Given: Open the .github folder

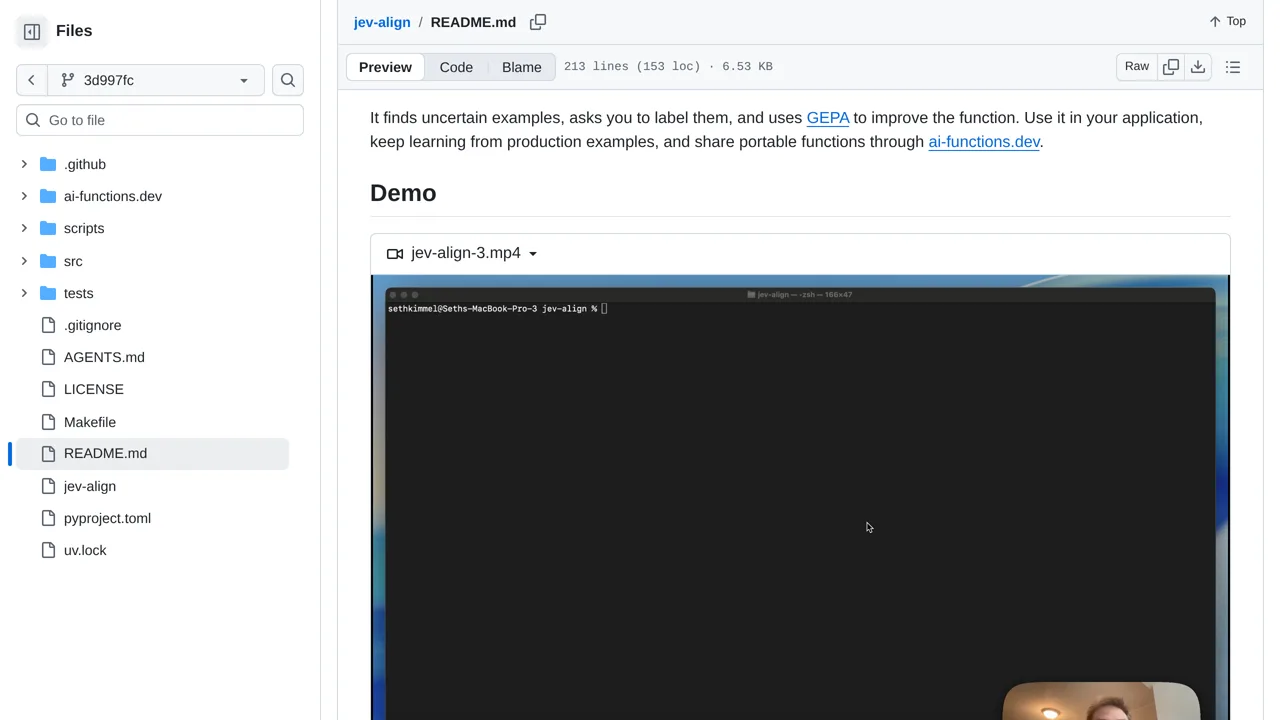Looking at the screenshot, I should click(x=85, y=164).
